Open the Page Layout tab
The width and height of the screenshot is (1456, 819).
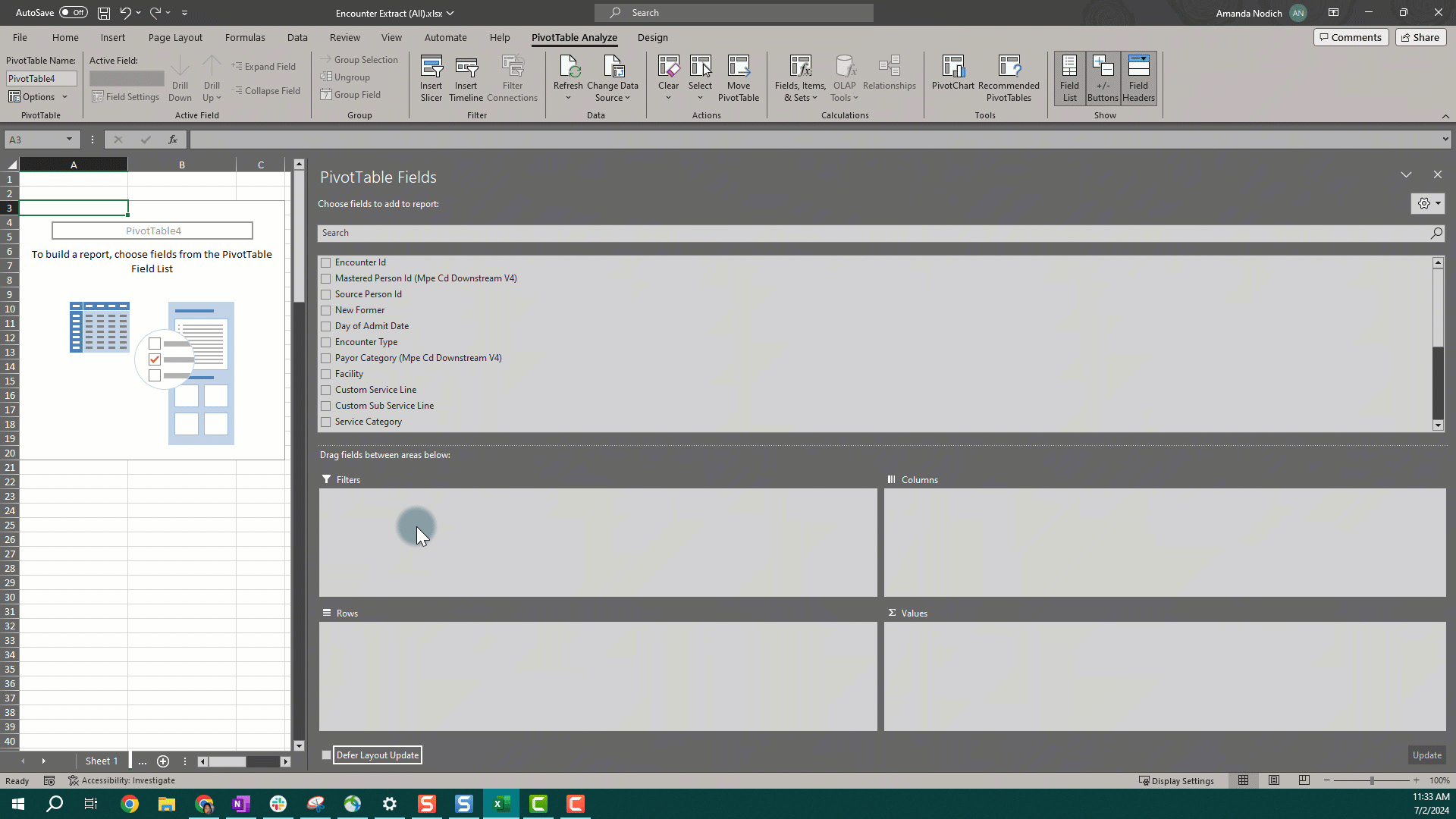tap(175, 37)
